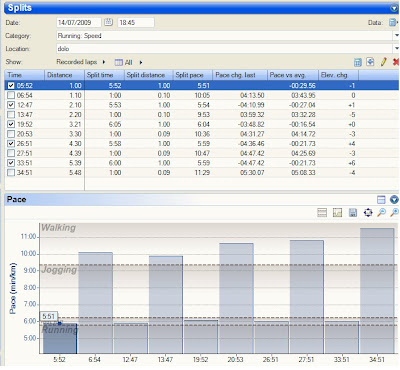Open the splits column chooser table icon
Image resolution: width=400 pixels, height=370 pixels.
[357, 62]
